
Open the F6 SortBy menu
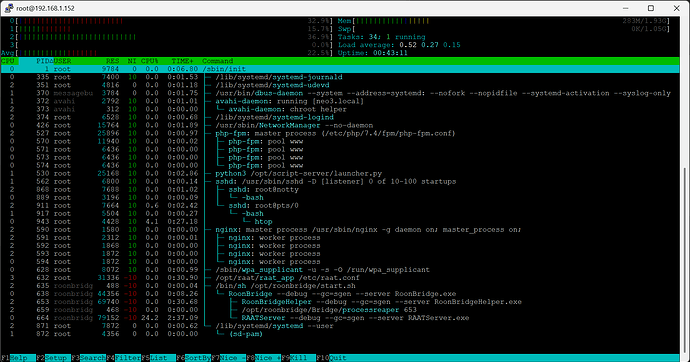click(194, 358)
